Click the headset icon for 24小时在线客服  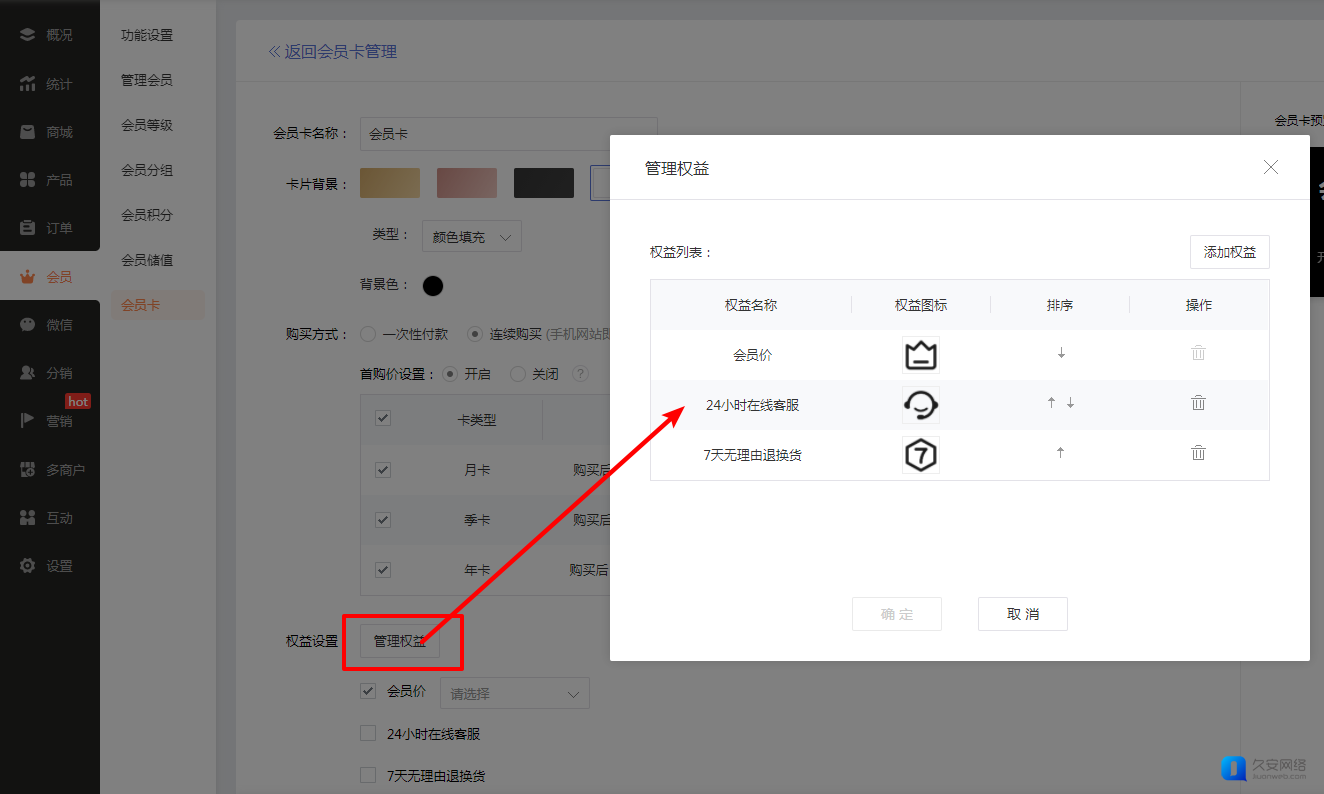pyautogui.click(x=920, y=405)
